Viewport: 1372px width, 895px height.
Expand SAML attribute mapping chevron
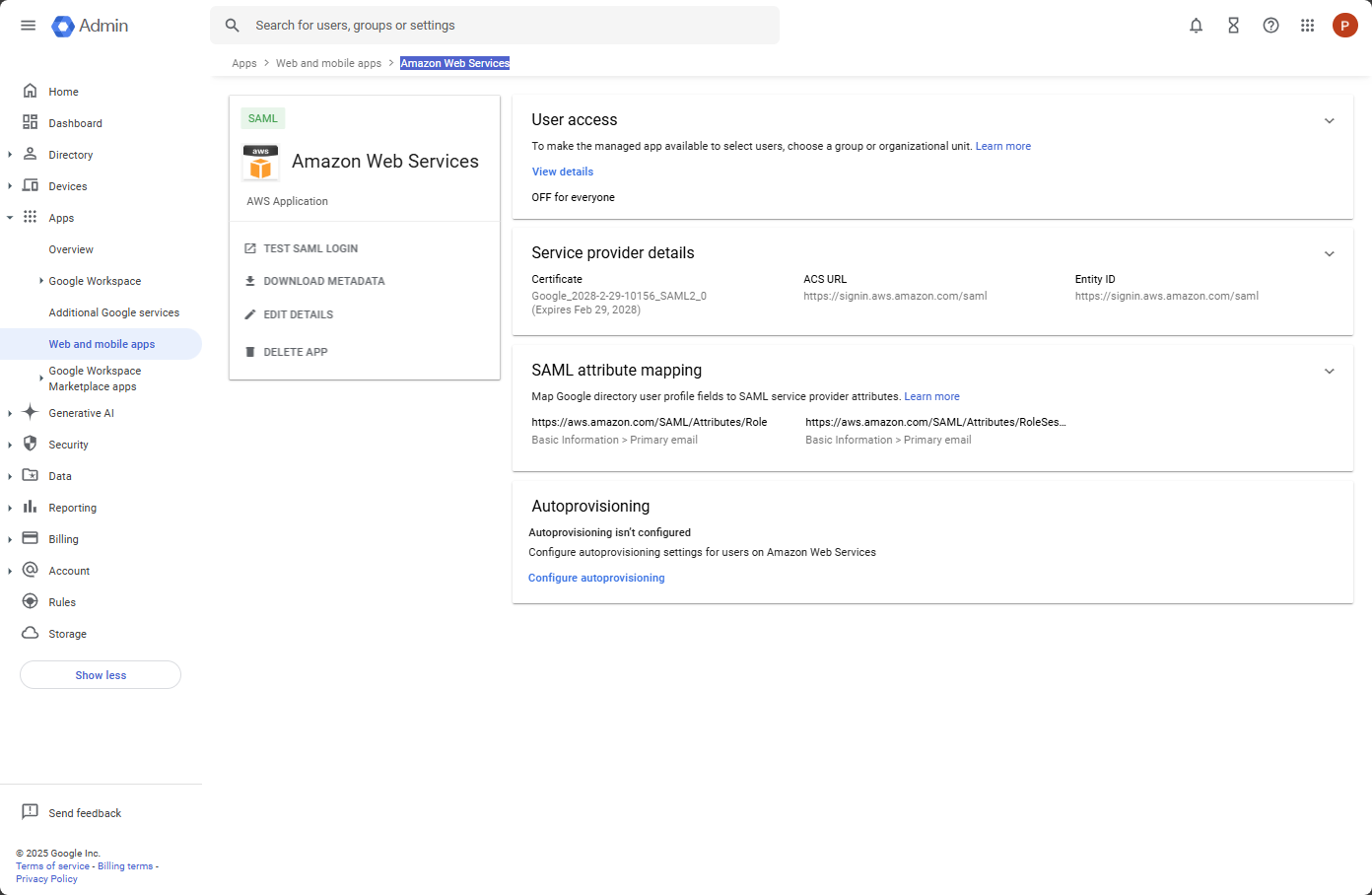click(x=1329, y=372)
